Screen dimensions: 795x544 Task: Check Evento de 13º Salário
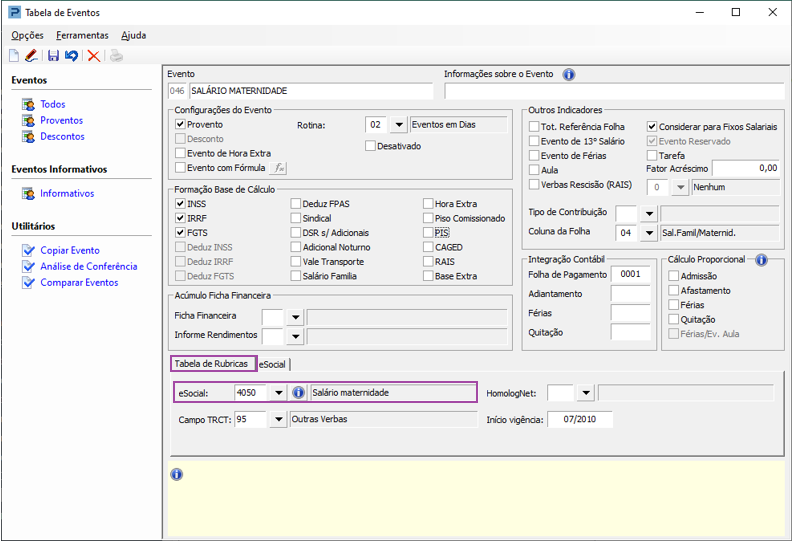(x=534, y=141)
